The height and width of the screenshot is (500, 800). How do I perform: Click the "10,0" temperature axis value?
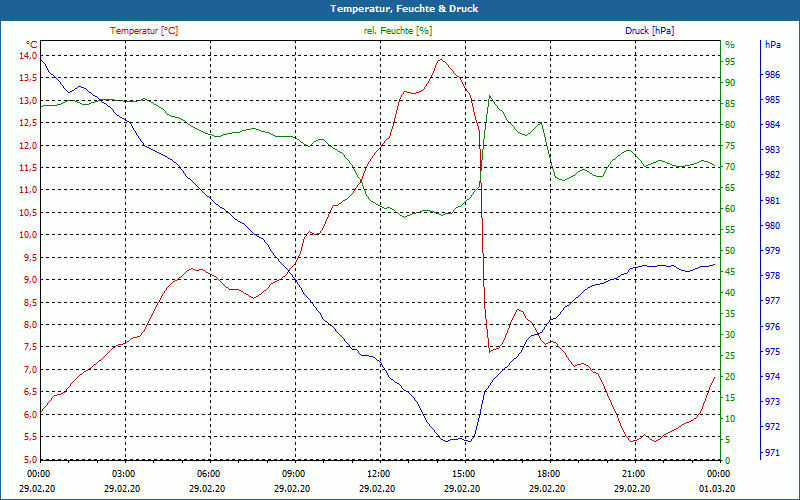[x=29, y=235]
